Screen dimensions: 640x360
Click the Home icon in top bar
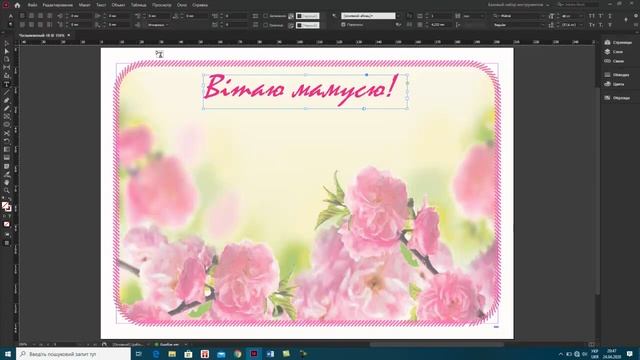pyautogui.click(x=17, y=5)
